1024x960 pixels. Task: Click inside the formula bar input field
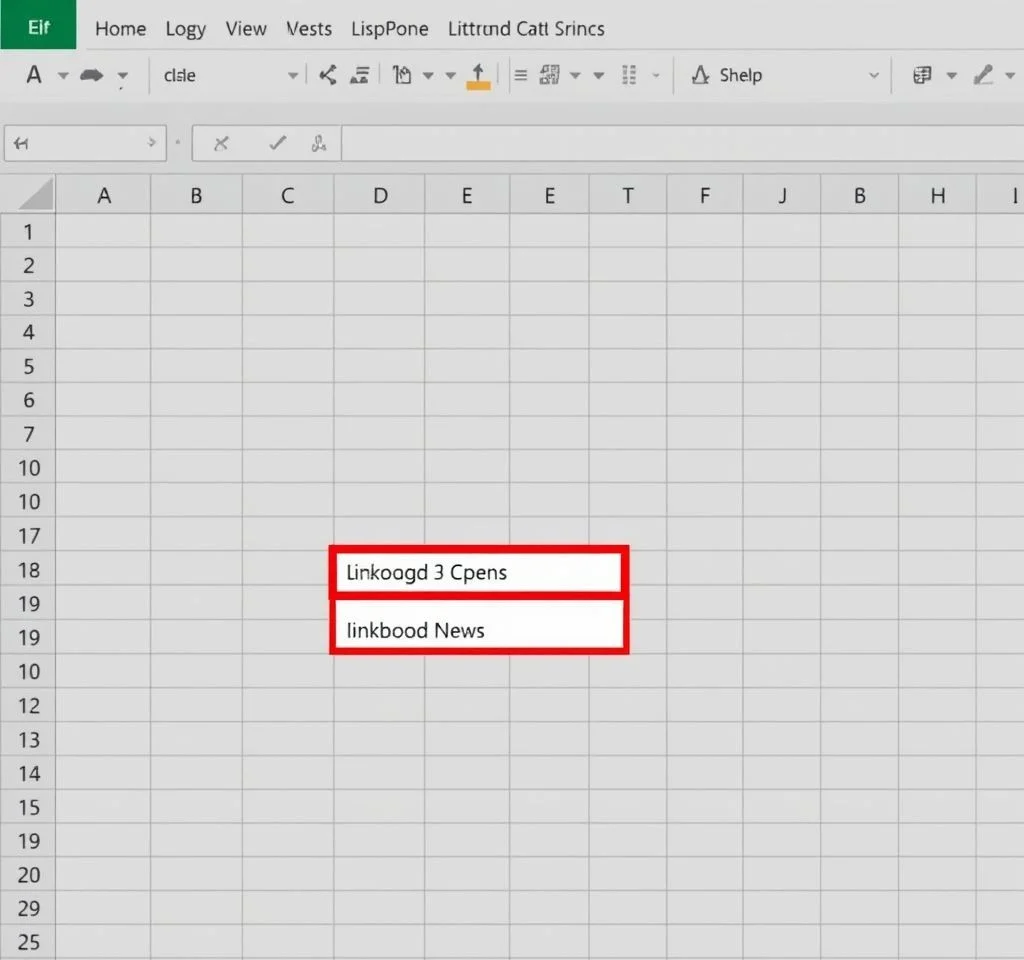[x=680, y=144]
